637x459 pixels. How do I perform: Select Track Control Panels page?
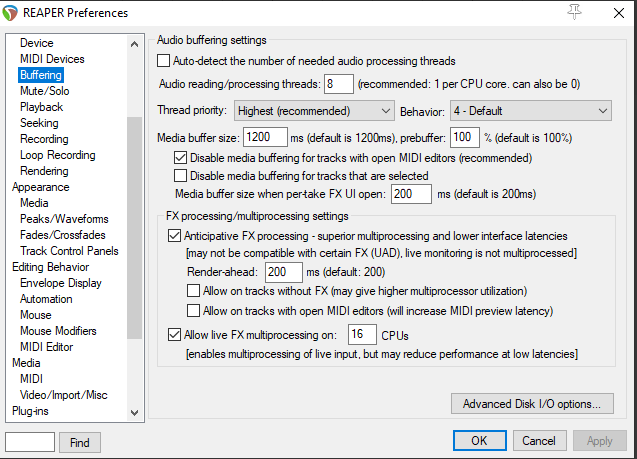click(x=69, y=251)
